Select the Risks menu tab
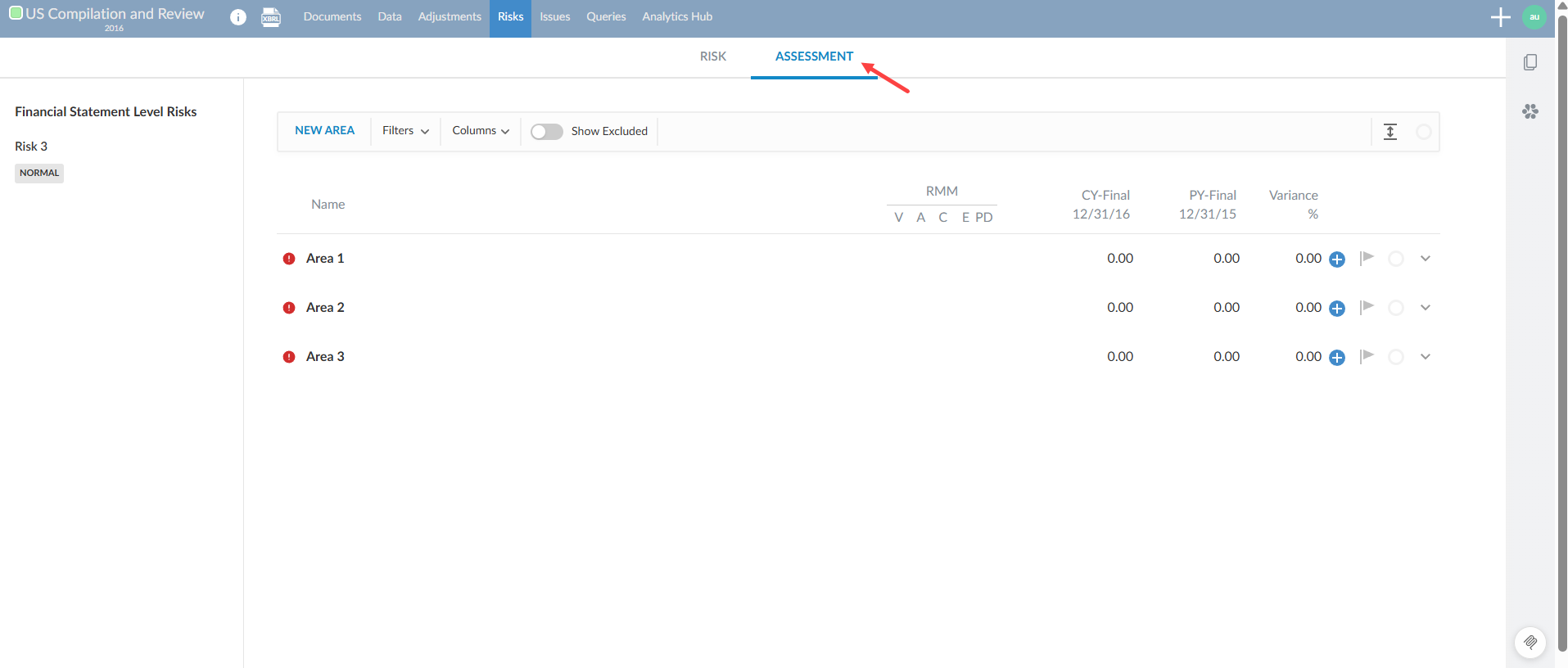This screenshot has height=668, width=1568. 510,17
